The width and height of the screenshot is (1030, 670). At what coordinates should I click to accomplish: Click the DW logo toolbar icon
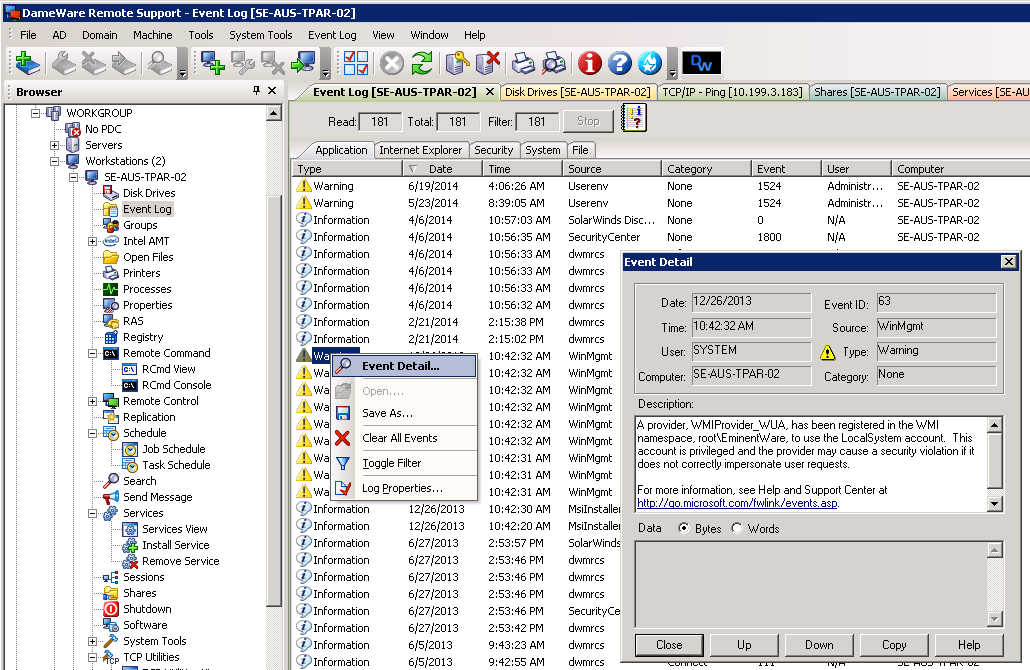(702, 63)
